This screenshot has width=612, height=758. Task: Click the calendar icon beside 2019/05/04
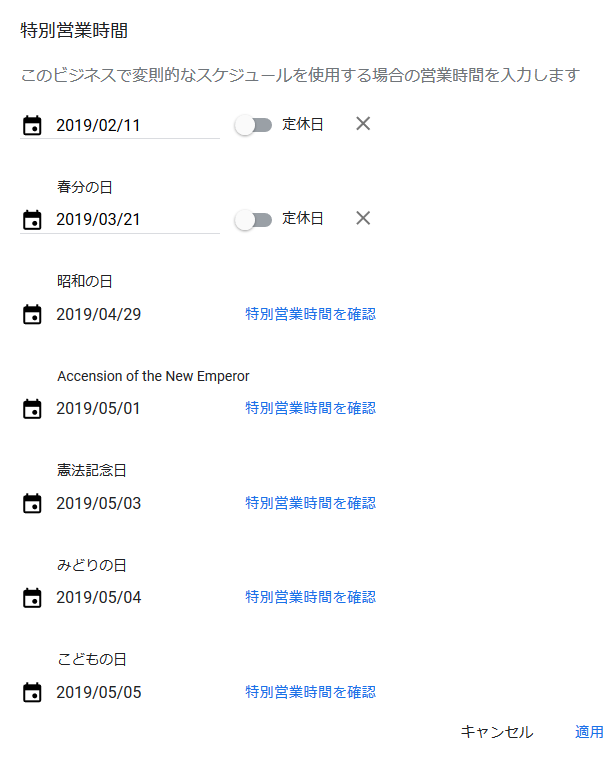click(x=32, y=597)
